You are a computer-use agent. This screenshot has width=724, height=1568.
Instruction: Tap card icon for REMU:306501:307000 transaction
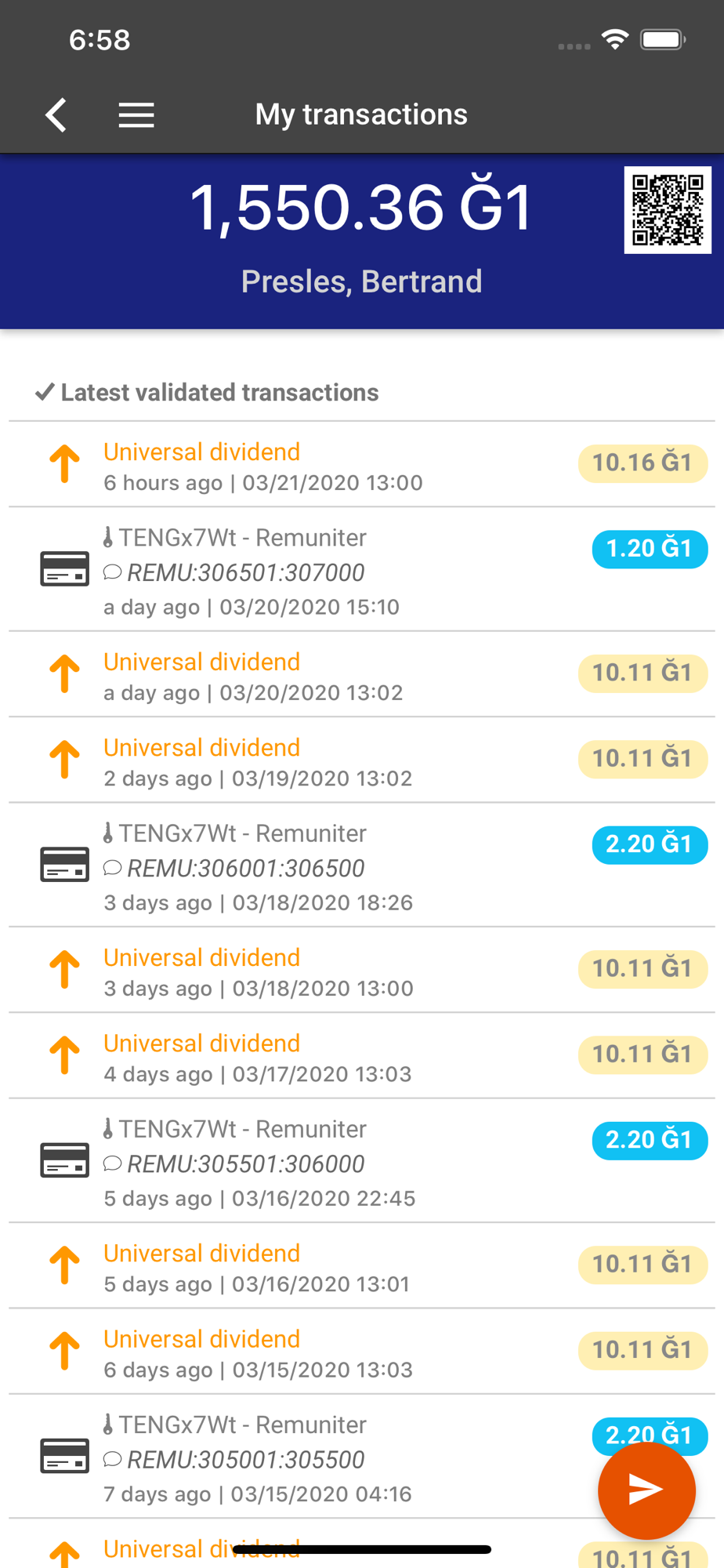click(64, 569)
